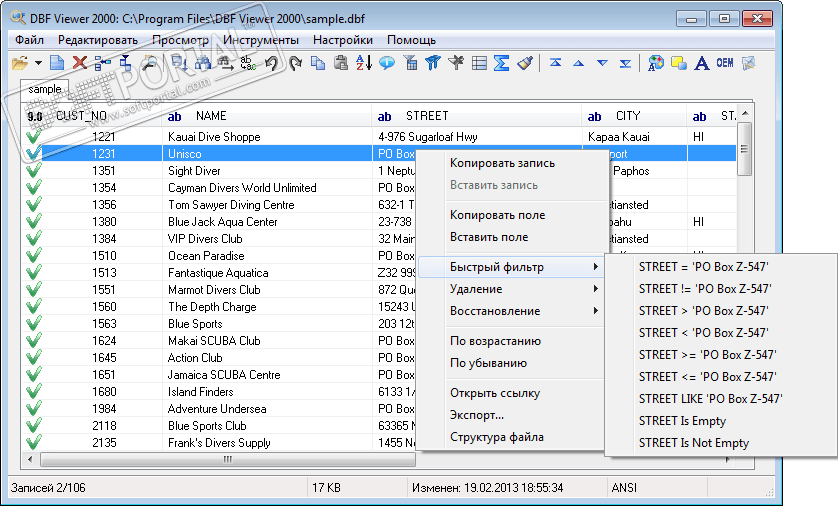Click the open file folder icon
838x506 pixels.
click(x=19, y=63)
